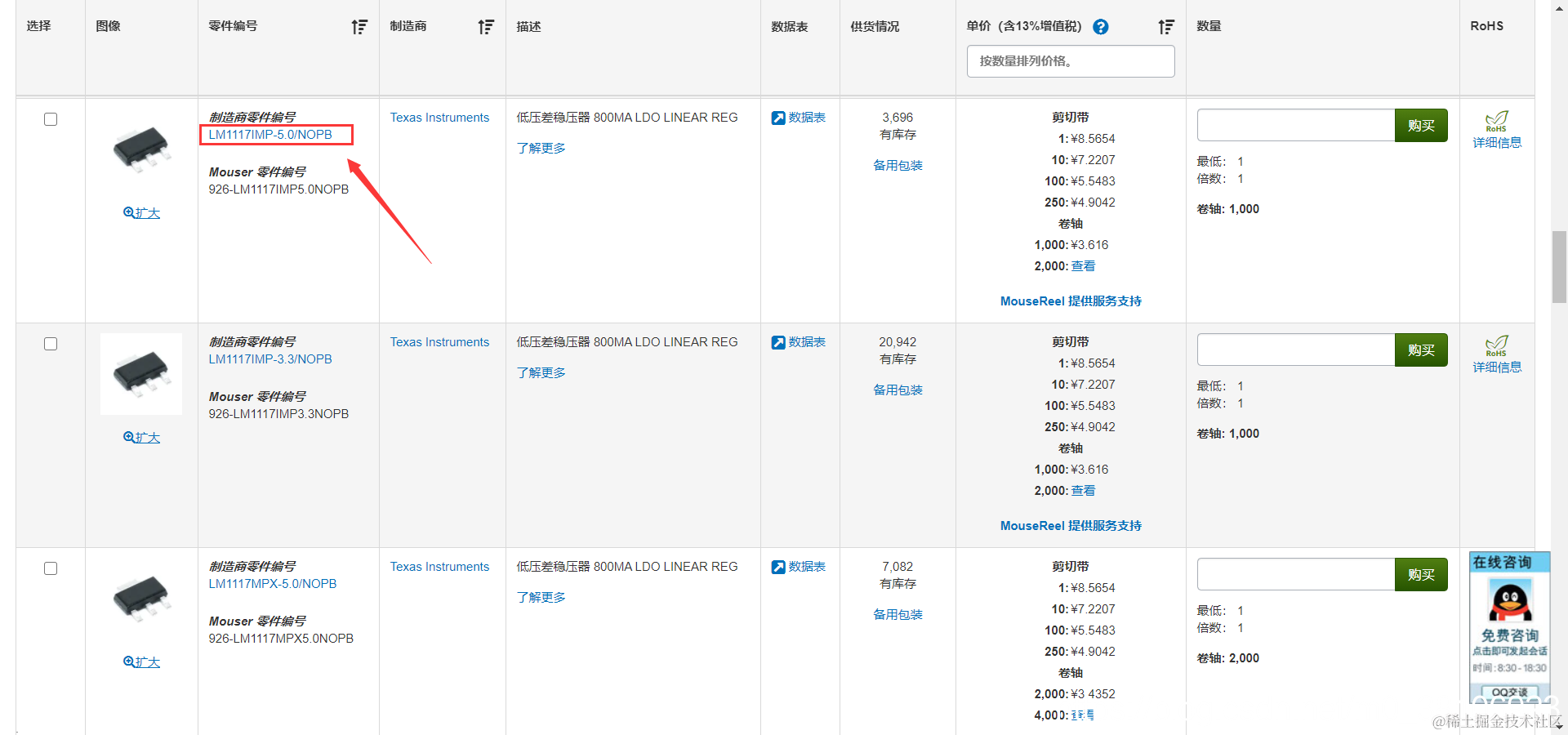Click 了解更多 for LM1117MPX-5.0/NOPB
This screenshot has height=735, width=1568.
click(x=541, y=597)
